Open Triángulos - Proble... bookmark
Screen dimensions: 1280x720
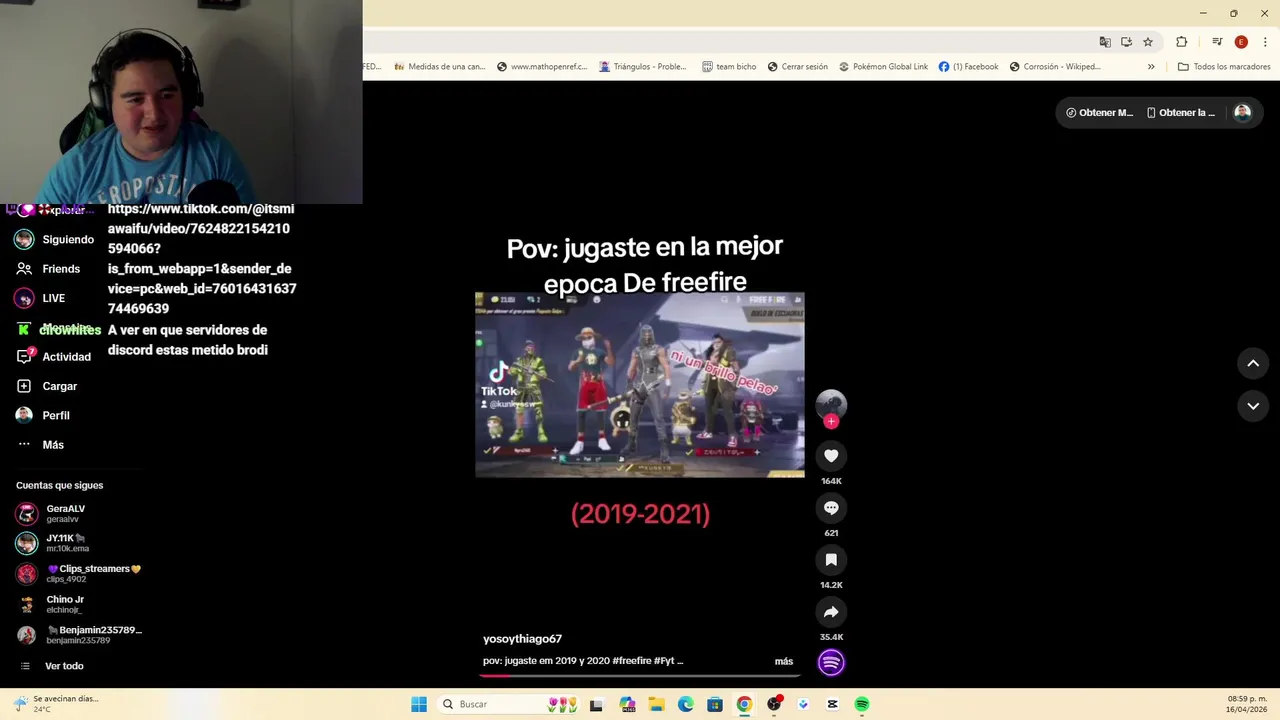point(643,67)
